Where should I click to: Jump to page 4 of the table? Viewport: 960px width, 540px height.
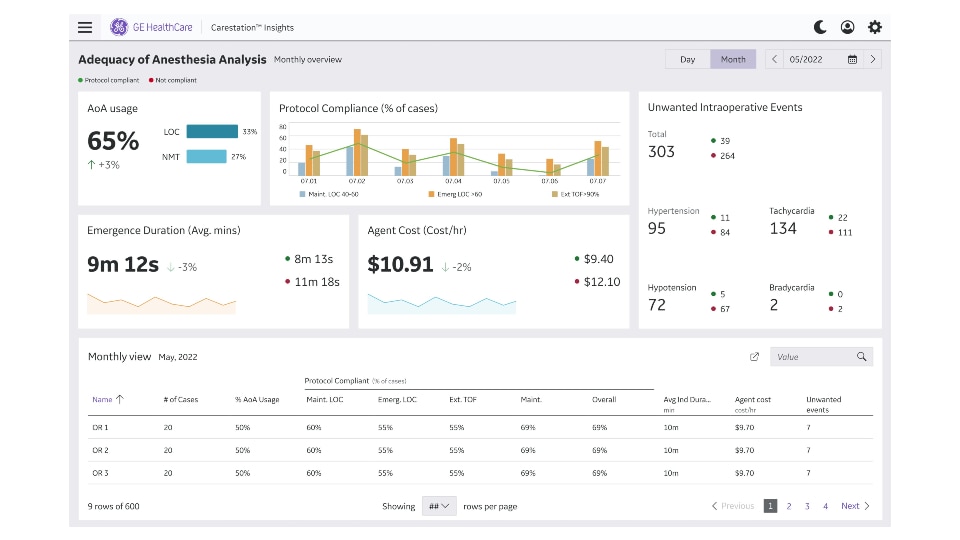coord(825,506)
